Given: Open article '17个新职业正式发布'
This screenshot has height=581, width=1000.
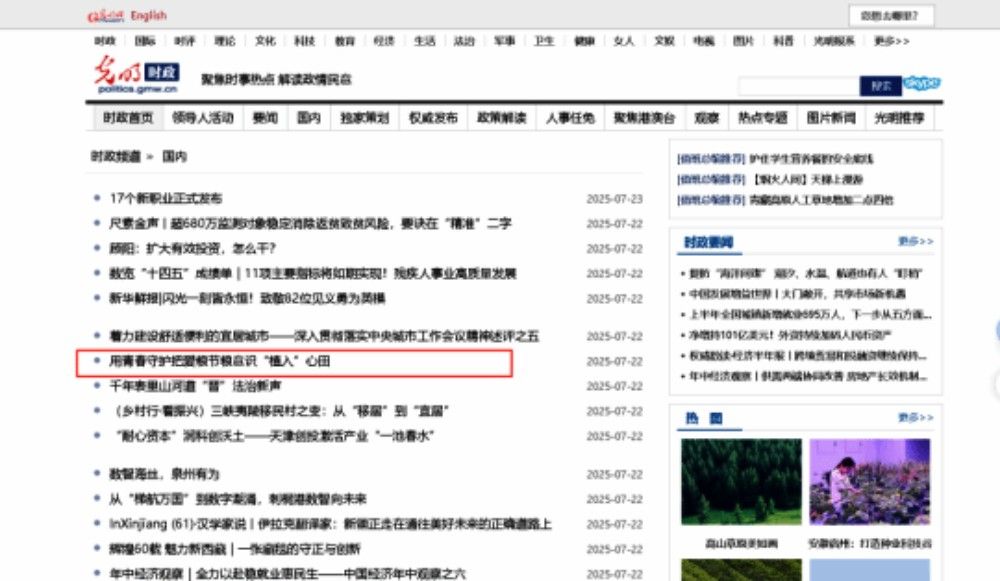Looking at the screenshot, I should coord(166,198).
